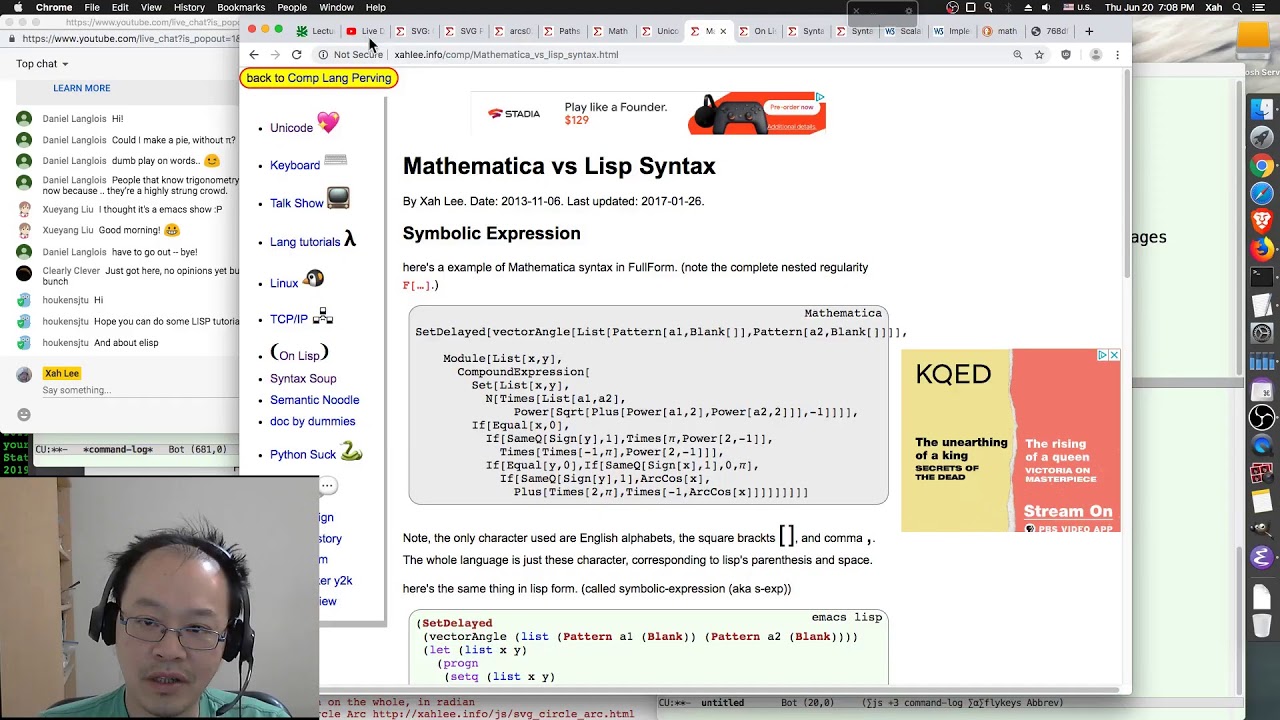
Task: Open doc by dummies link
Action: point(312,422)
